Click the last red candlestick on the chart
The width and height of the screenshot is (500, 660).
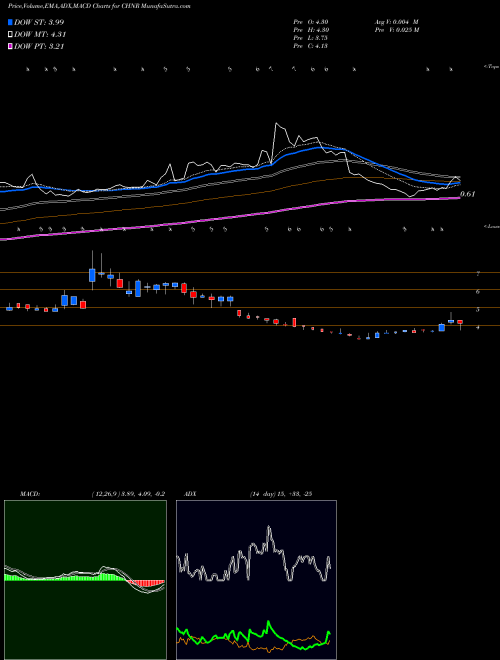pos(460,322)
